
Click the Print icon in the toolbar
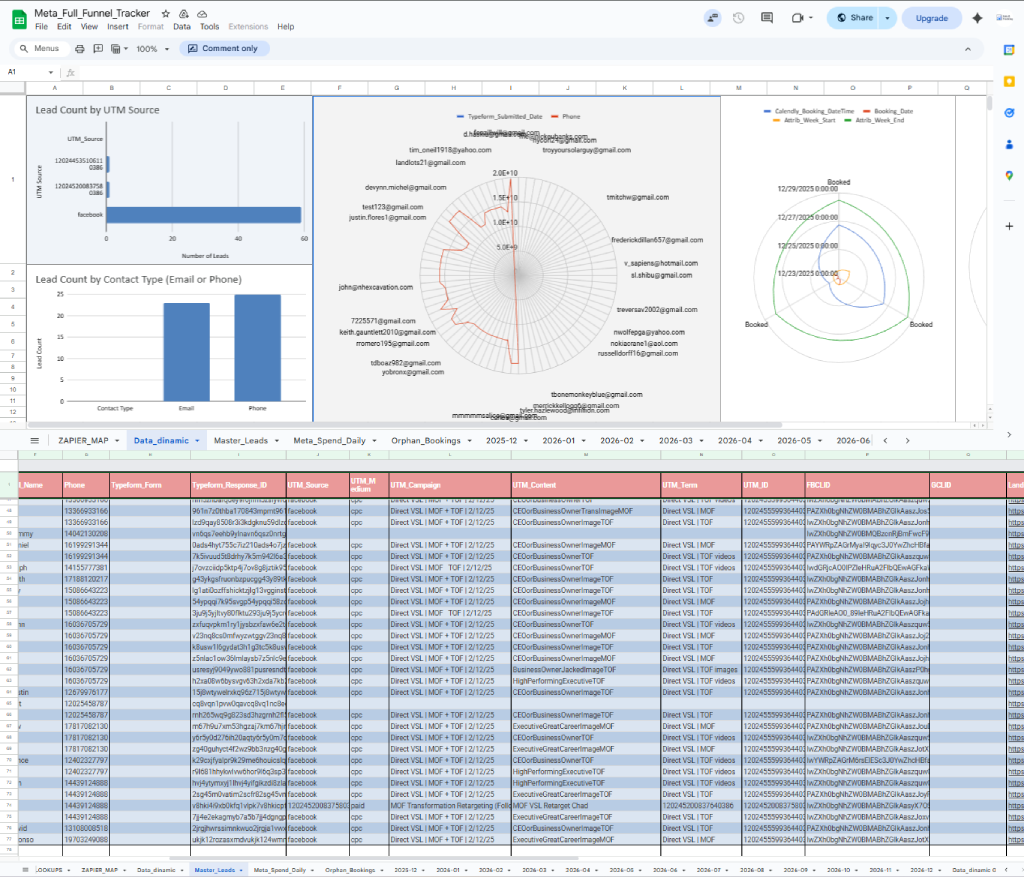[x=79, y=48]
